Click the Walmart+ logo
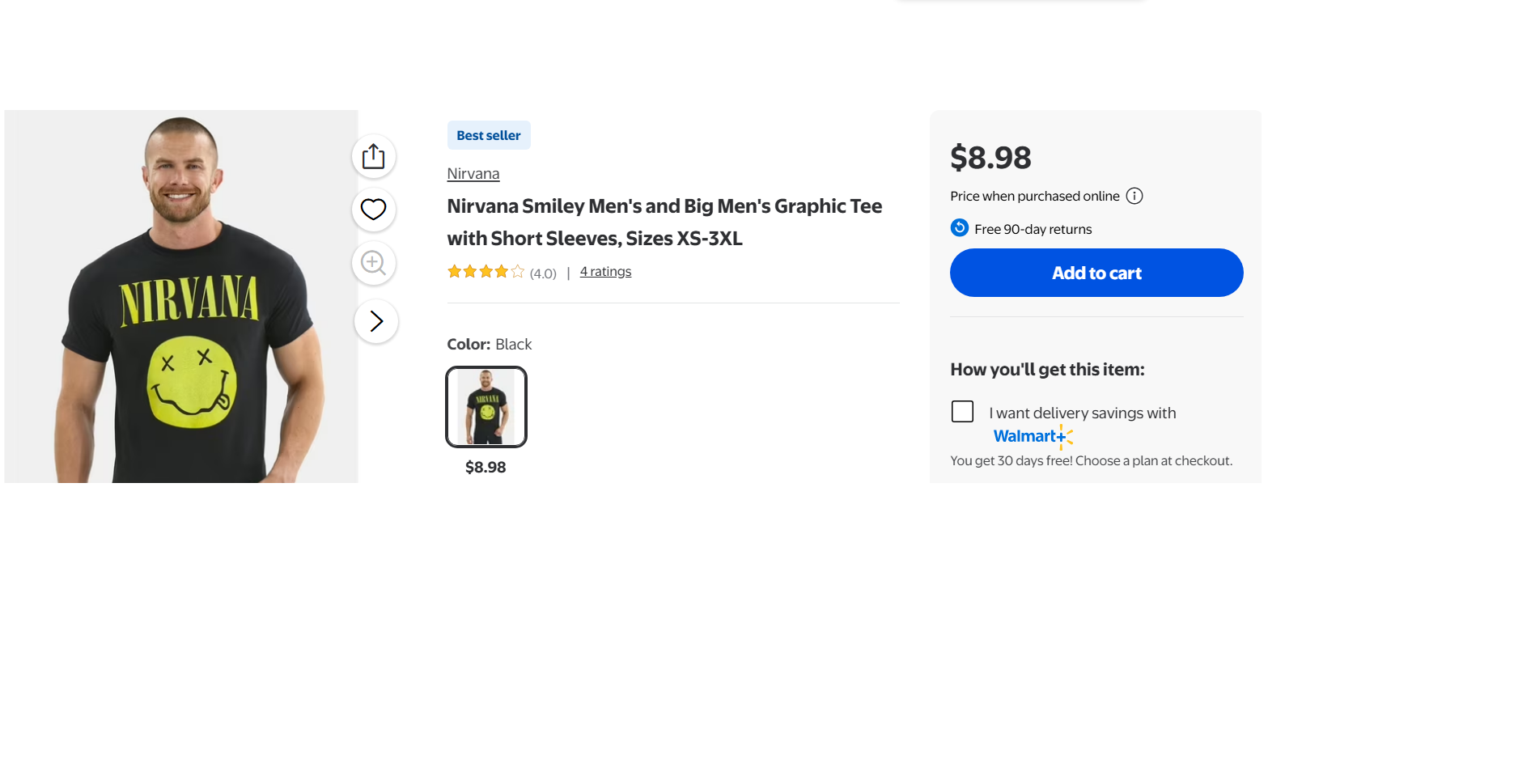 pyautogui.click(x=1033, y=436)
